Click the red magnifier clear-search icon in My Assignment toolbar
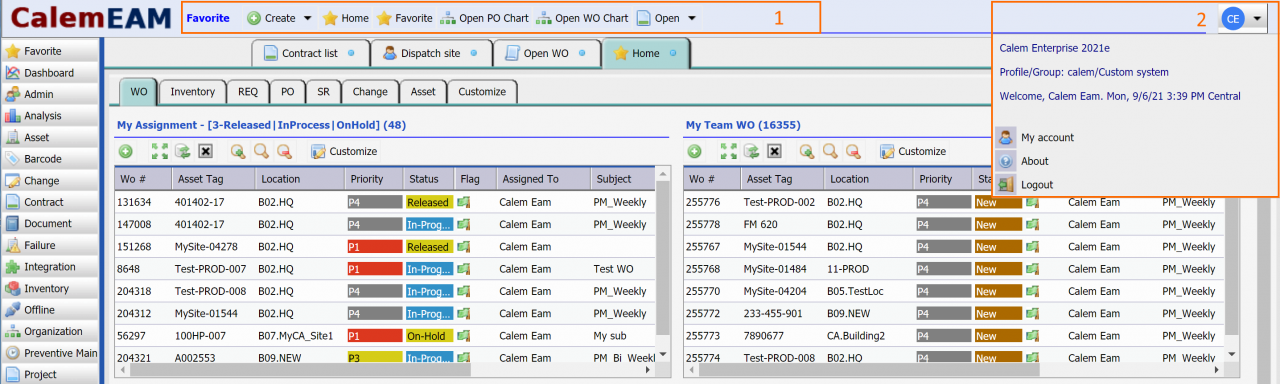 click(284, 151)
